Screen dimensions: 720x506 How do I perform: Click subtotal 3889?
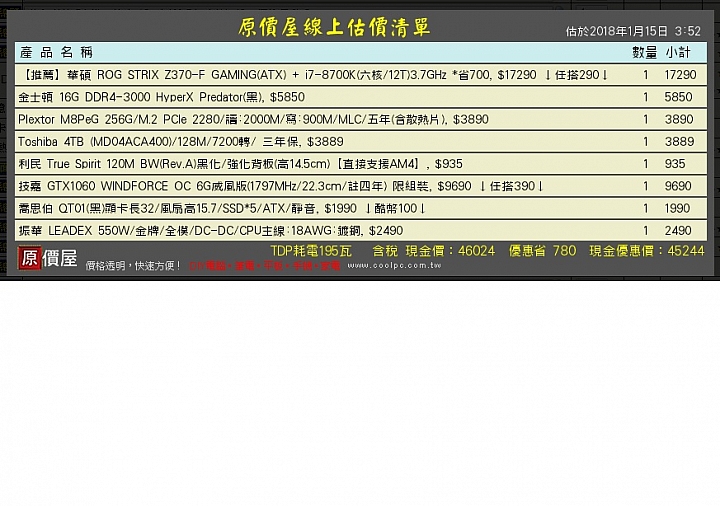point(679,141)
